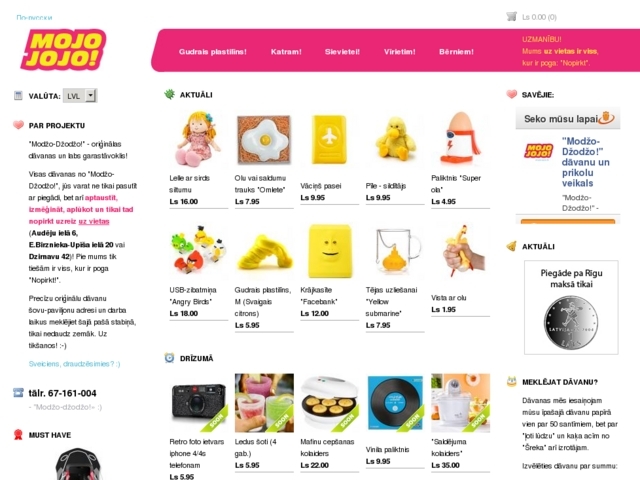Open the USB-zibatmiņa Angry Birds product thumbnail

tap(198, 251)
